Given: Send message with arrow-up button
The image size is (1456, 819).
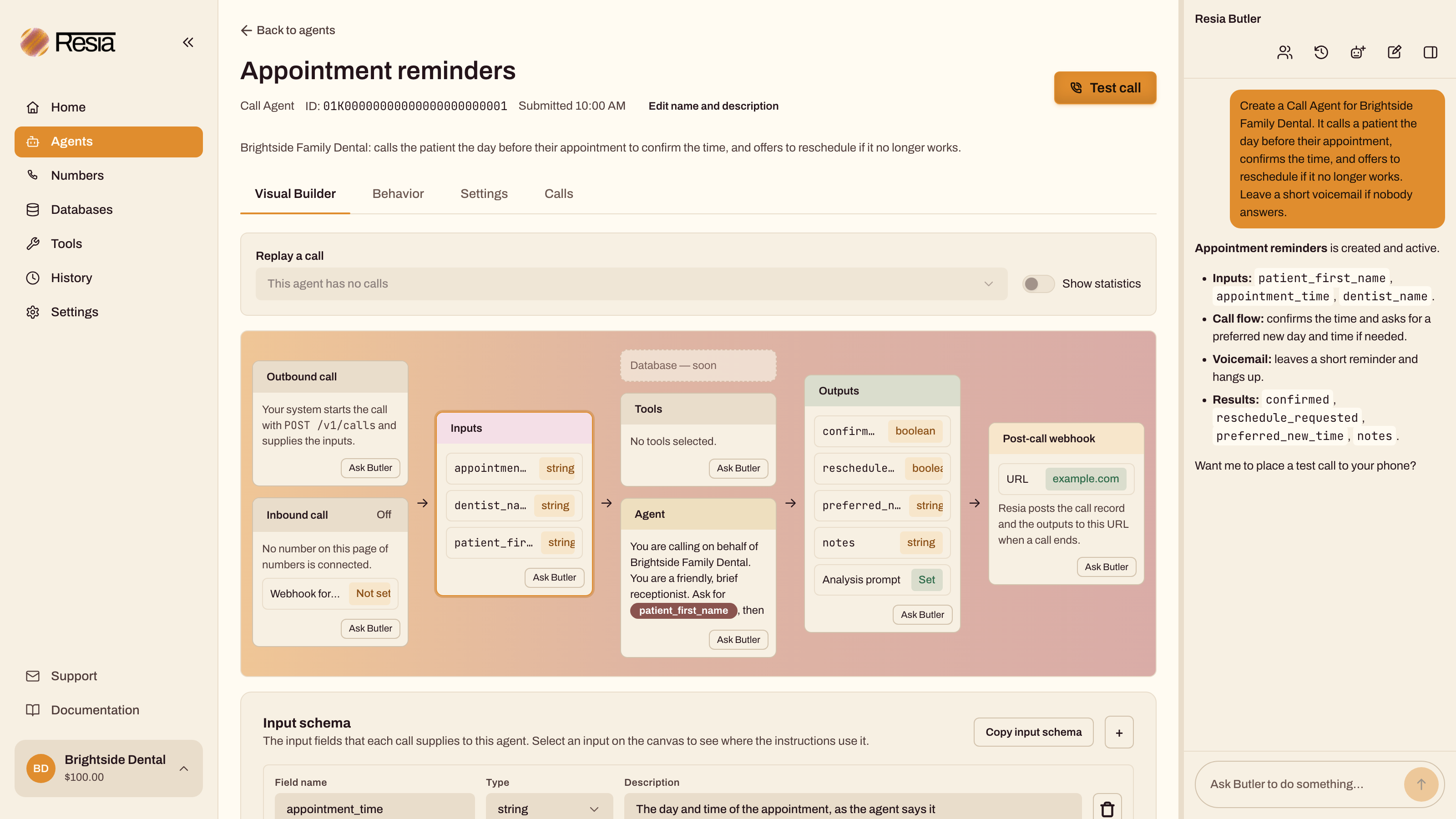Looking at the screenshot, I should pyautogui.click(x=1421, y=784).
